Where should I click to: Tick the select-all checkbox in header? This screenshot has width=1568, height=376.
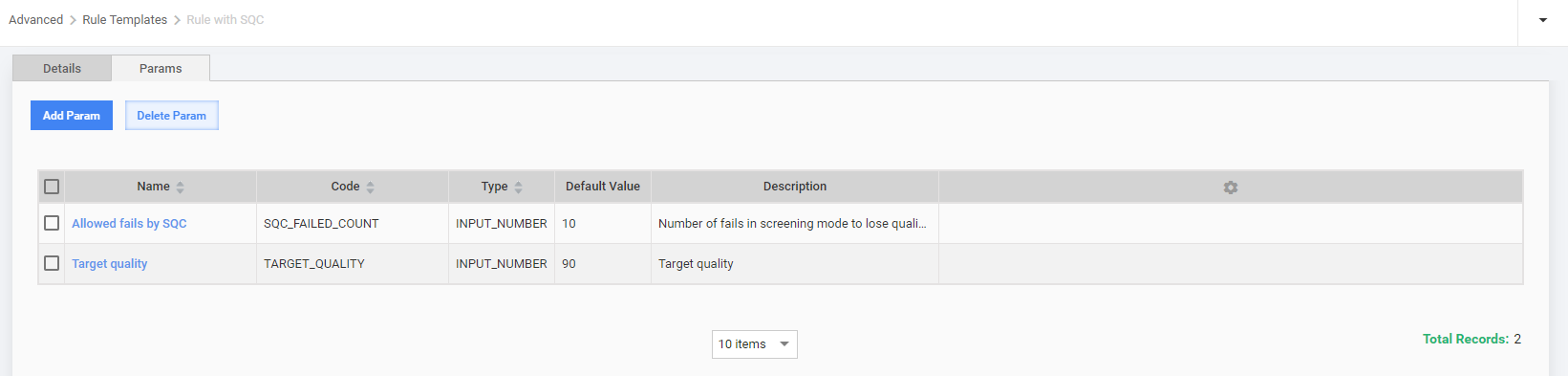[x=52, y=187]
